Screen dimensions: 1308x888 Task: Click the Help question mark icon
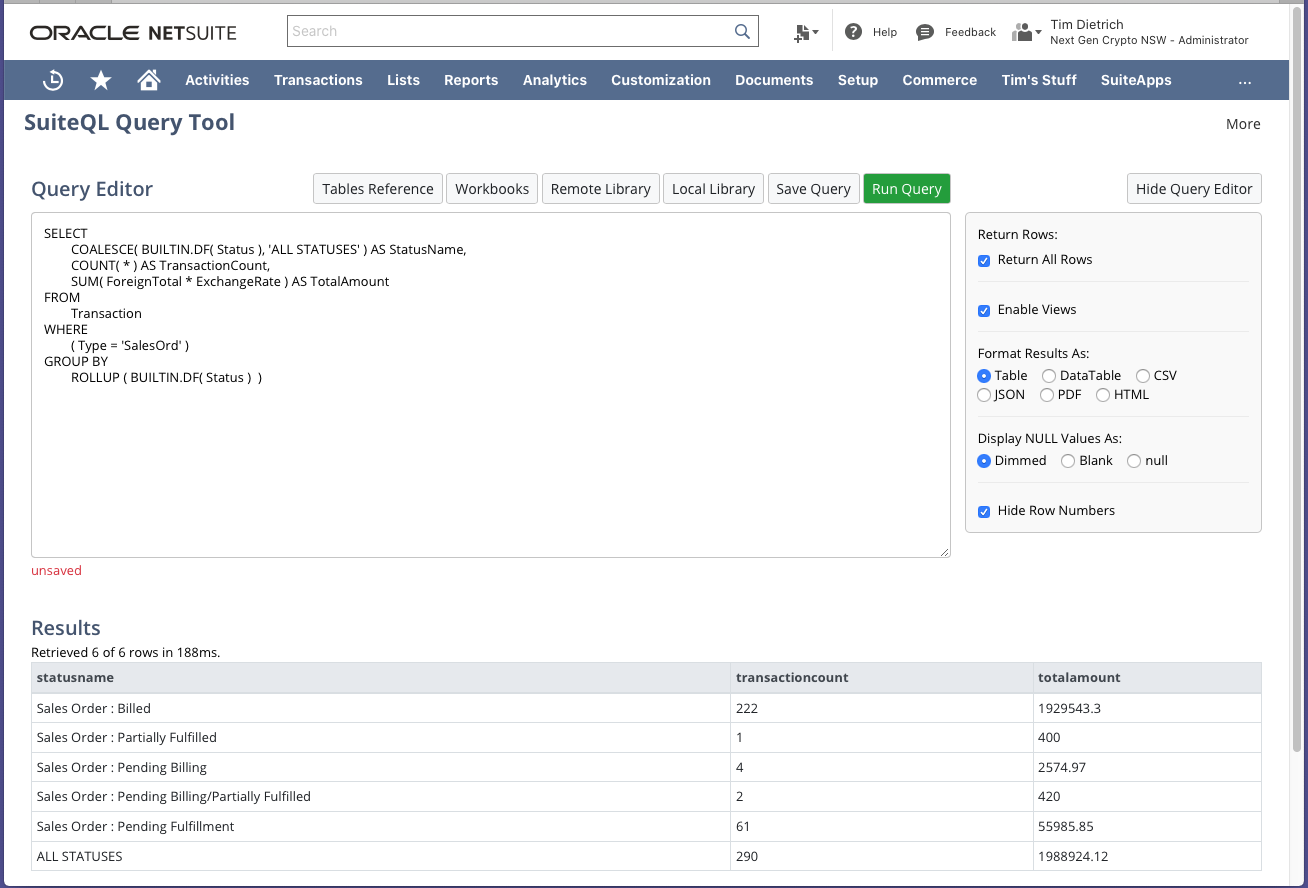coord(853,32)
